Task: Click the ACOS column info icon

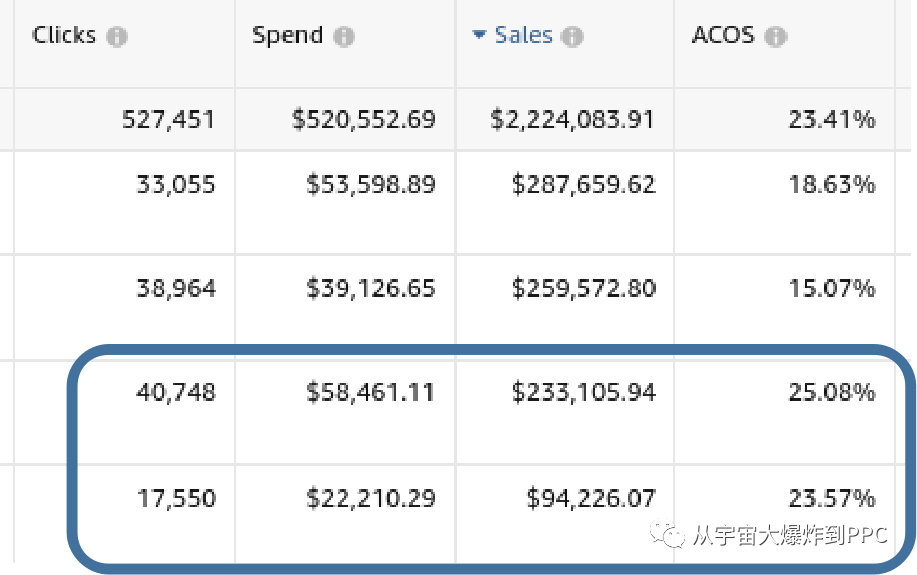Action: click(776, 37)
